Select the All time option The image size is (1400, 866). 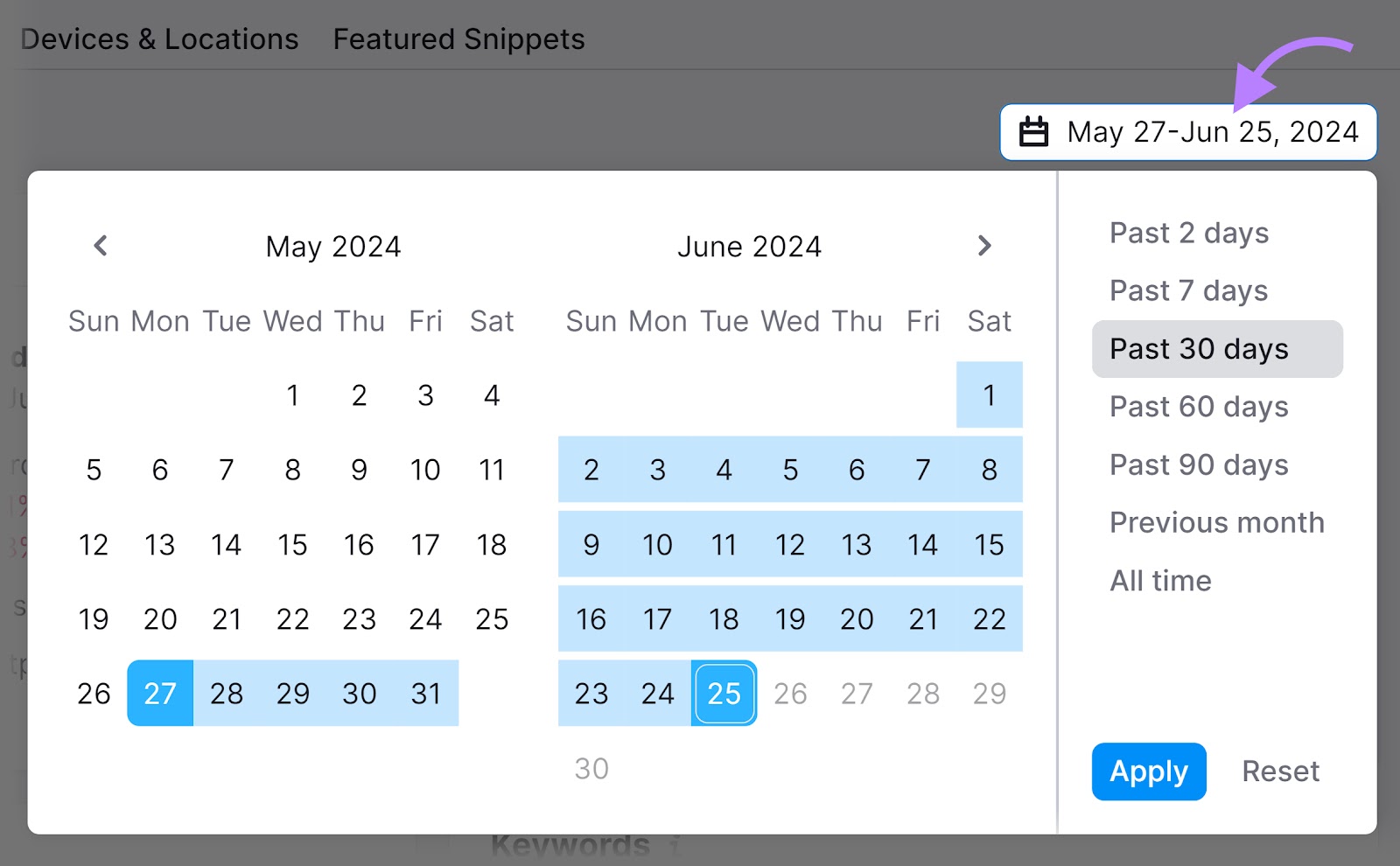1160,580
